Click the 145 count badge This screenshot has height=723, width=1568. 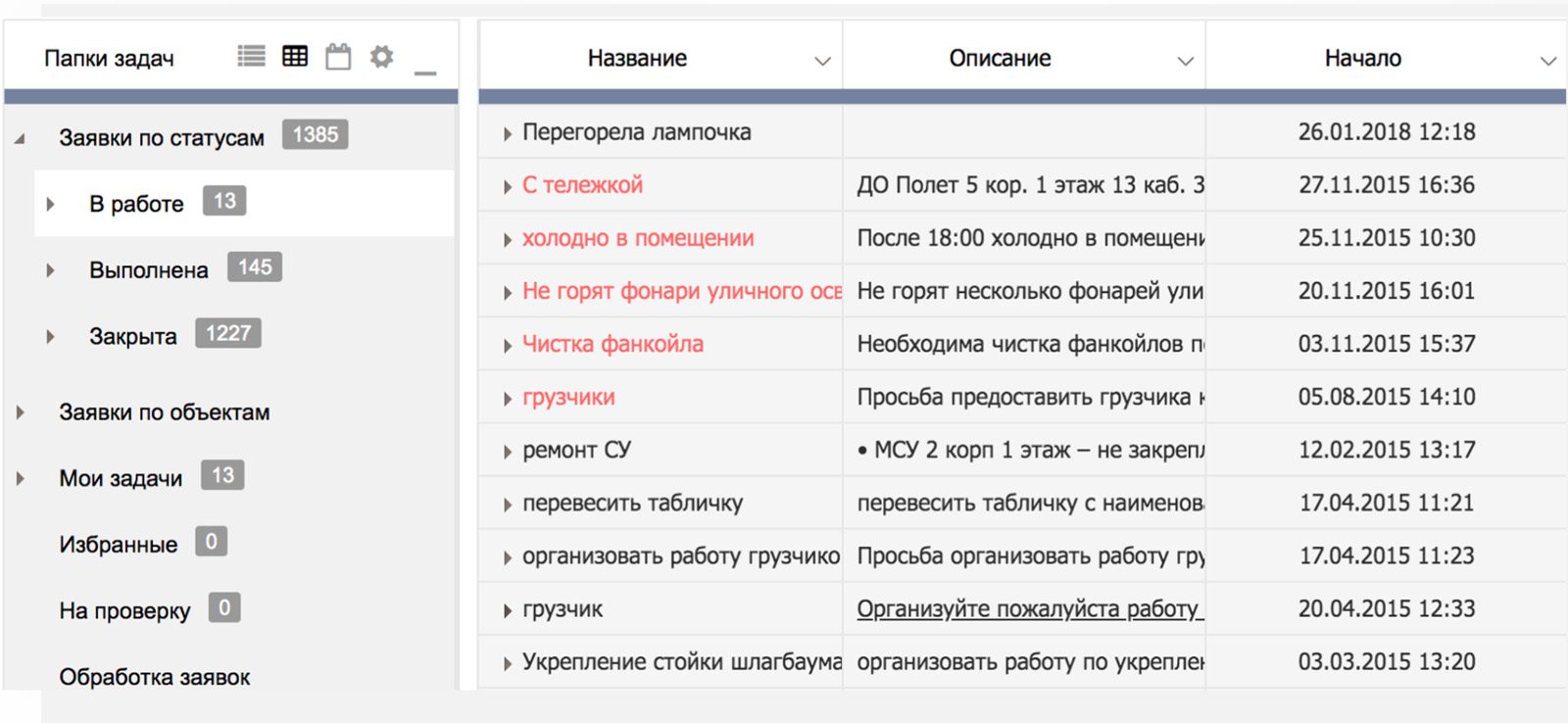click(255, 266)
